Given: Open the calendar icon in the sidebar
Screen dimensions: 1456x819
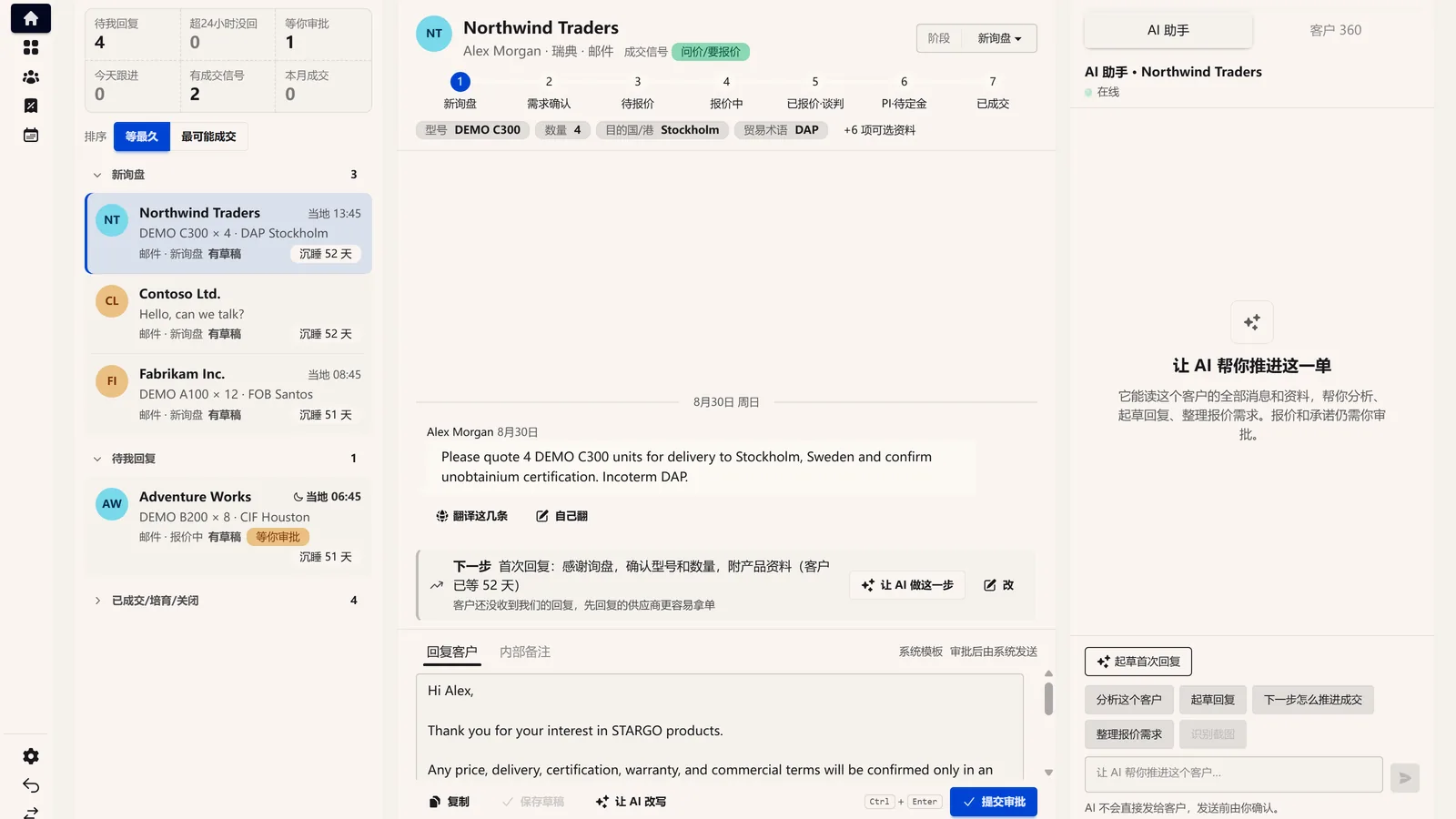Looking at the screenshot, I should pos(30,136).
